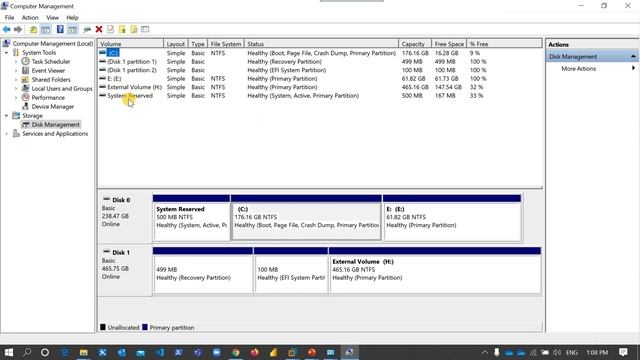Viewport: 640px width, 360px height.
Task: Open the Action menu
Action: 30,18
